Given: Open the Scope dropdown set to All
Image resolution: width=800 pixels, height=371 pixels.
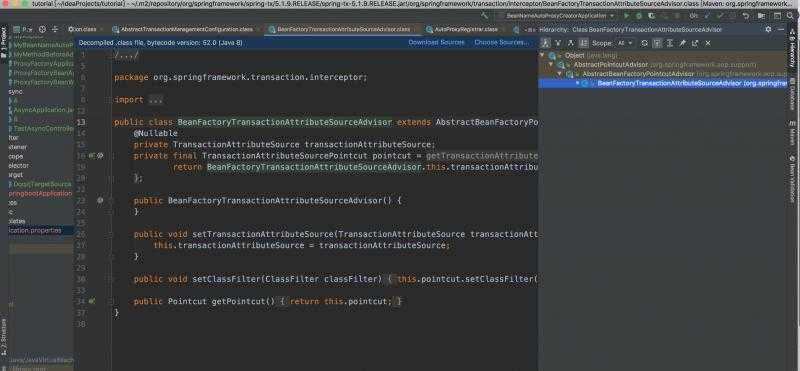Looking at the screenshot, I should click(625, 43).
